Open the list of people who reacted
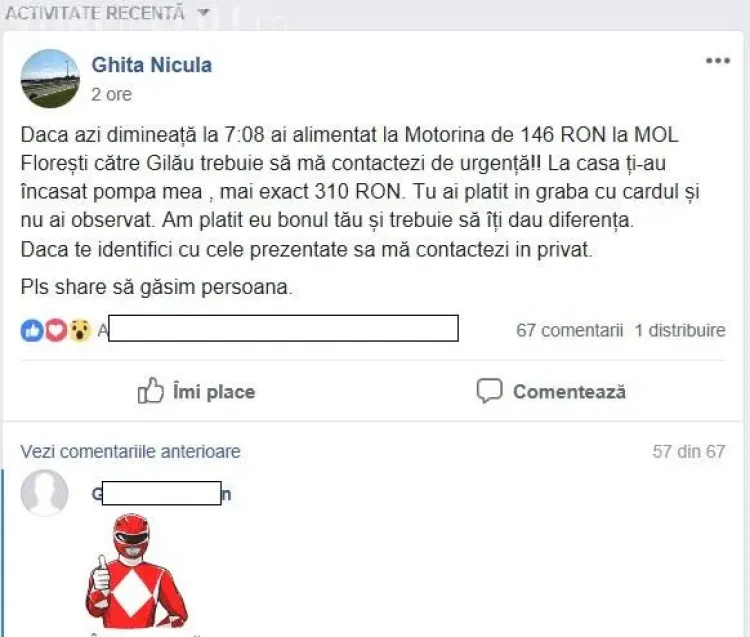This screenshot has height=637, width=750. (278, 329)
